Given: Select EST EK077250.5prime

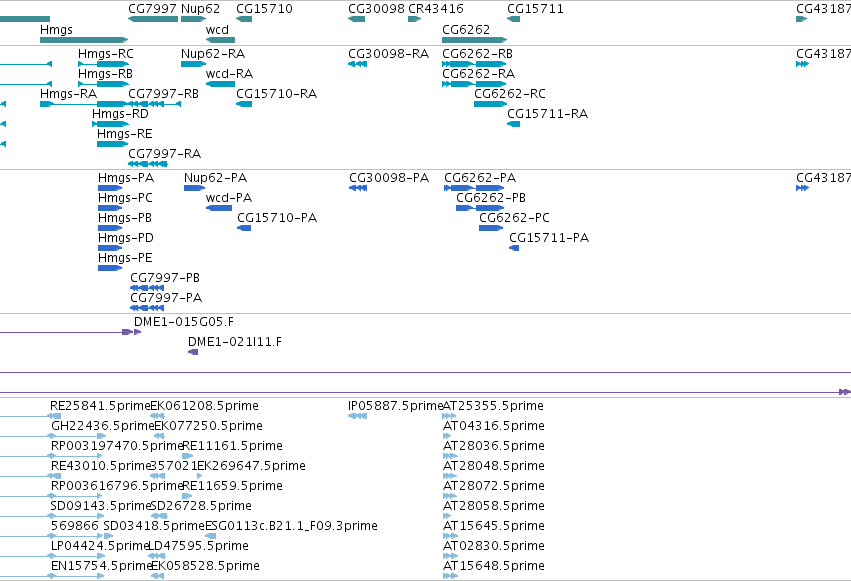Looking at the screenshot, I should click(x=159, y=436).
